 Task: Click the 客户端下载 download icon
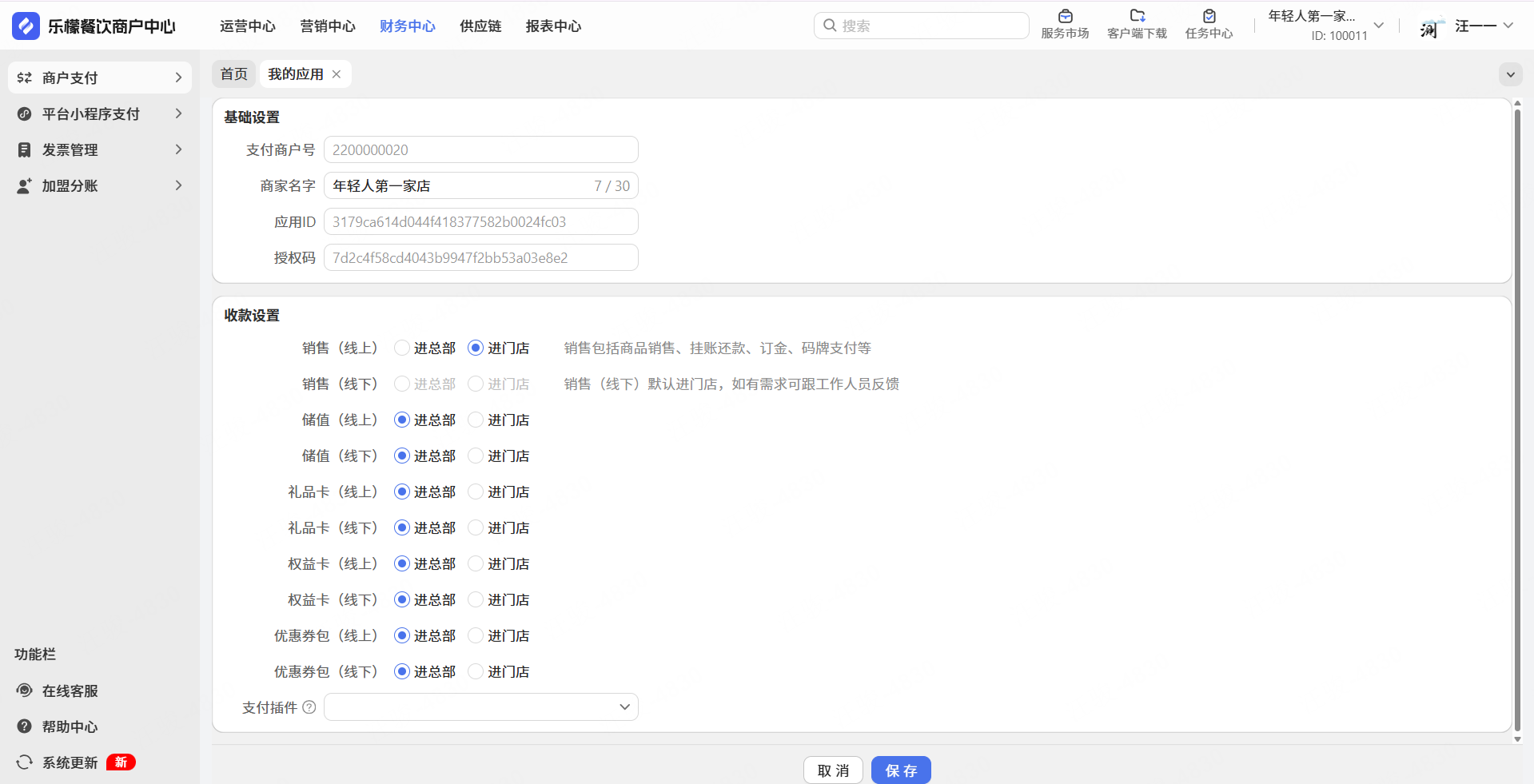(x=1137, y=17)
